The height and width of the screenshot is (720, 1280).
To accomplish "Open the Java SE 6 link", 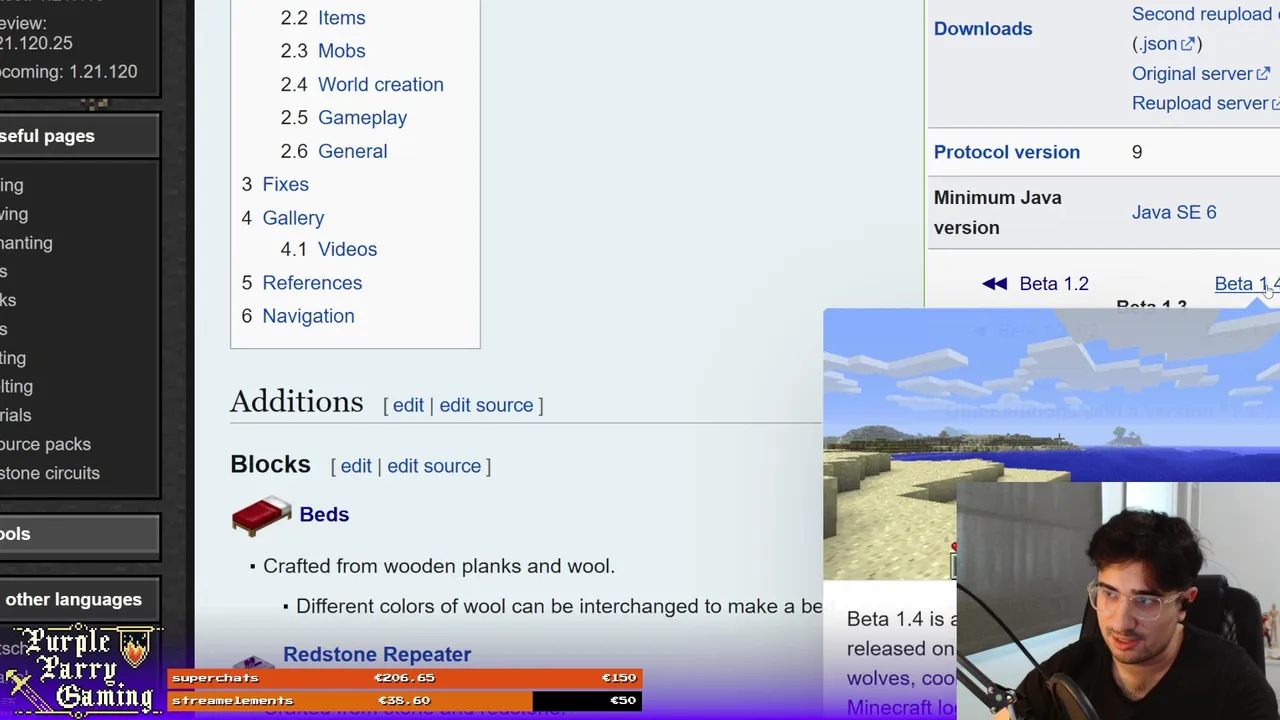I will 1174,212.
